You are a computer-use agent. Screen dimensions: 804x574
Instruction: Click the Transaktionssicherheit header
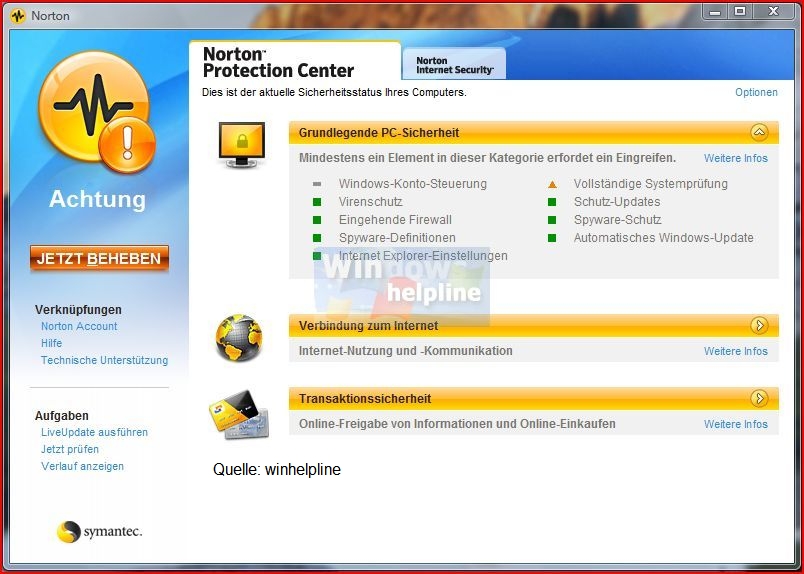[x=534, y=399]
